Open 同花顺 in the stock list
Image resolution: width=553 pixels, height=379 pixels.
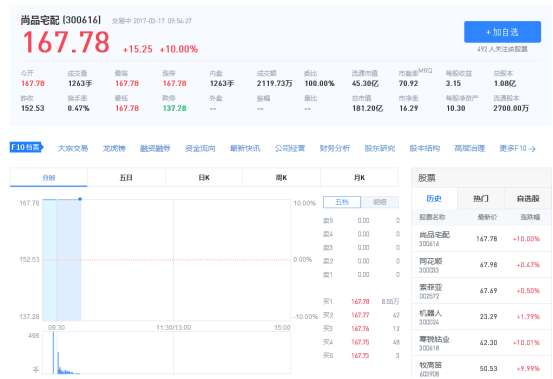tap(482, 265)
